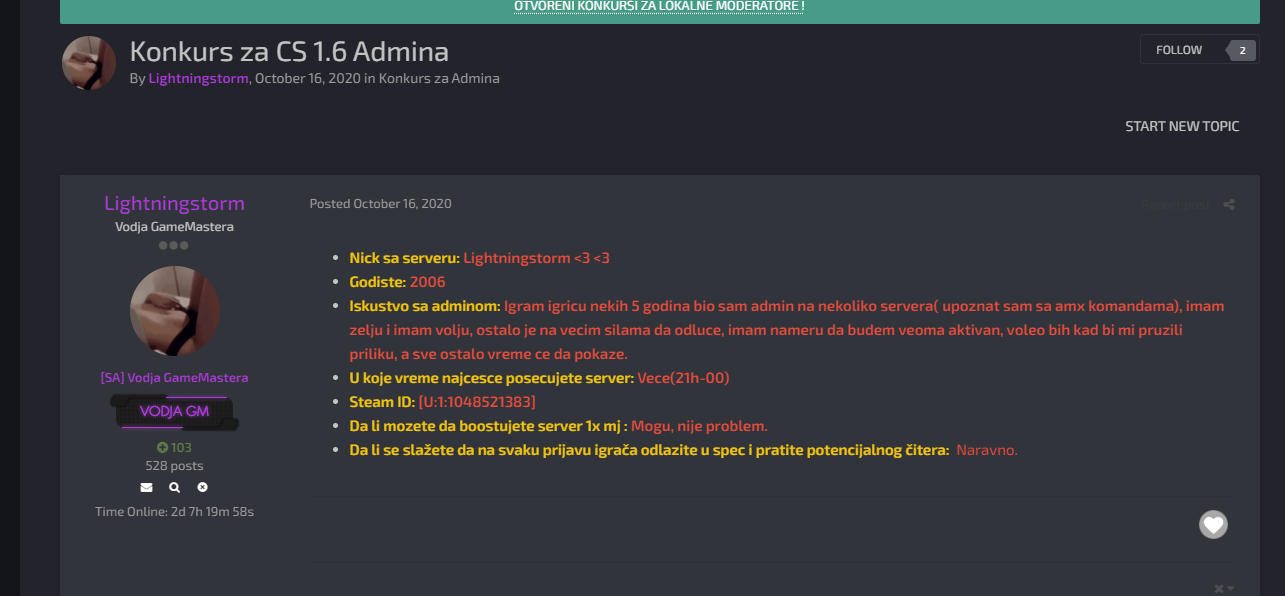Screen dimensions: 1285x596
Task: Click the open moderator applications announcement banner
Action: (x=659, y=7)
